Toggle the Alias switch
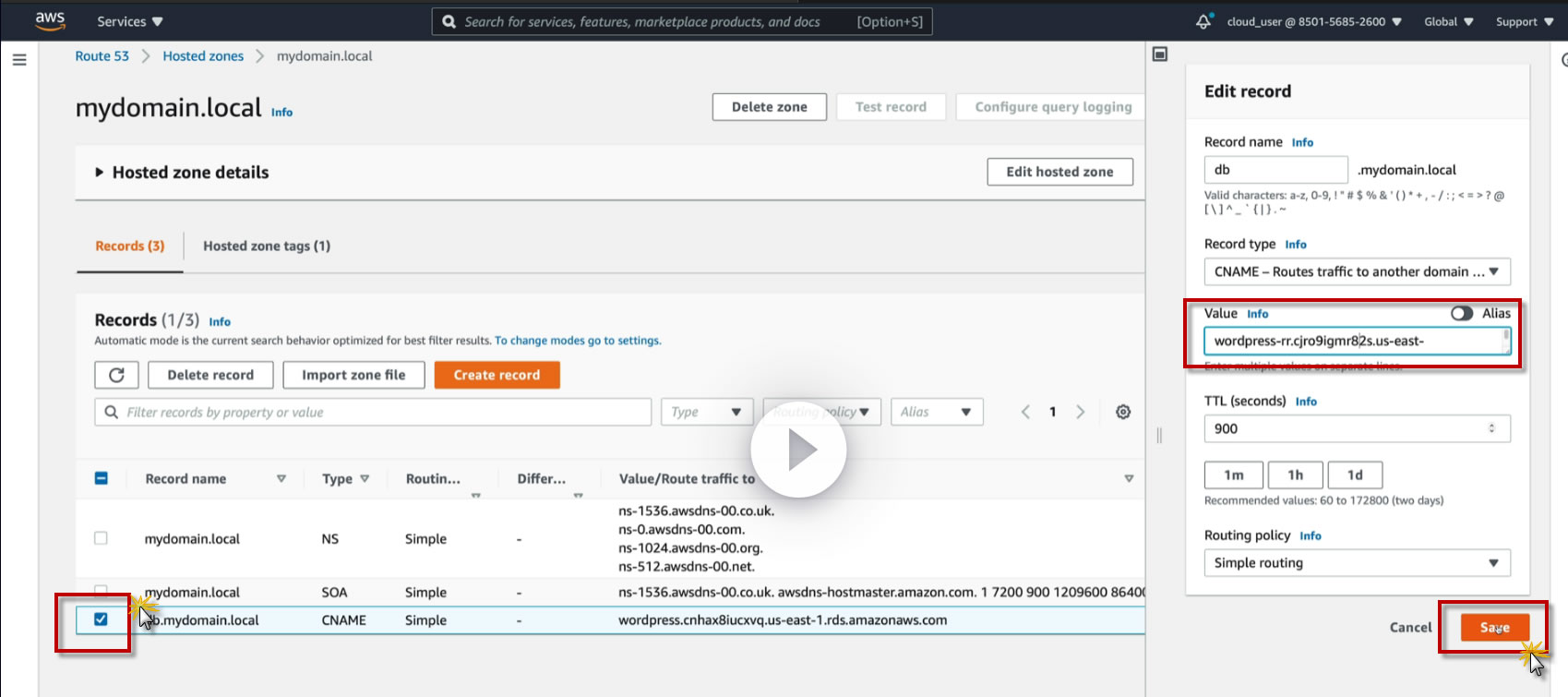1568x697 pixels. [1462, 313]
